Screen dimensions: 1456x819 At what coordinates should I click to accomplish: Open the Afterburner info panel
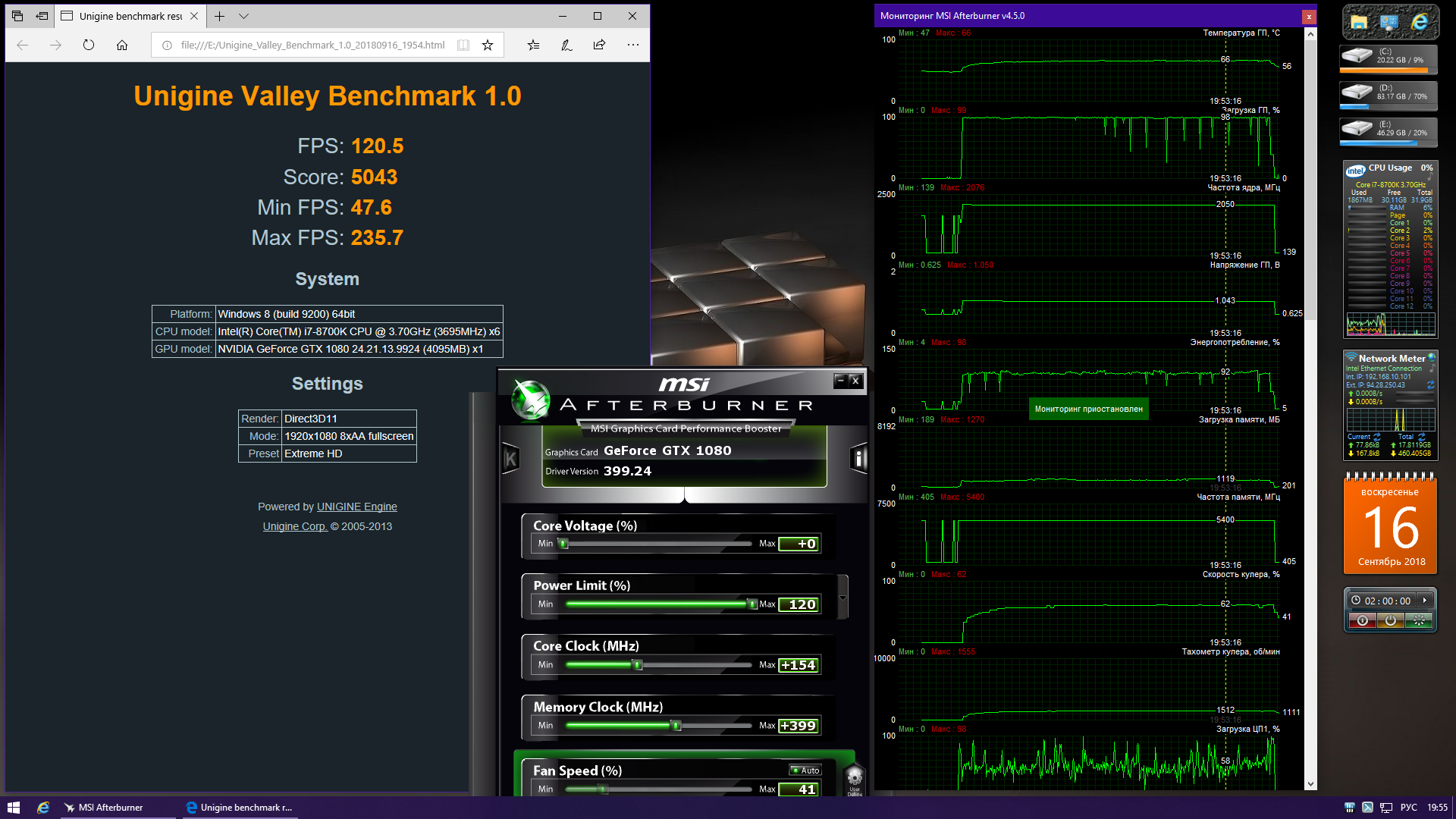(858, 458)
